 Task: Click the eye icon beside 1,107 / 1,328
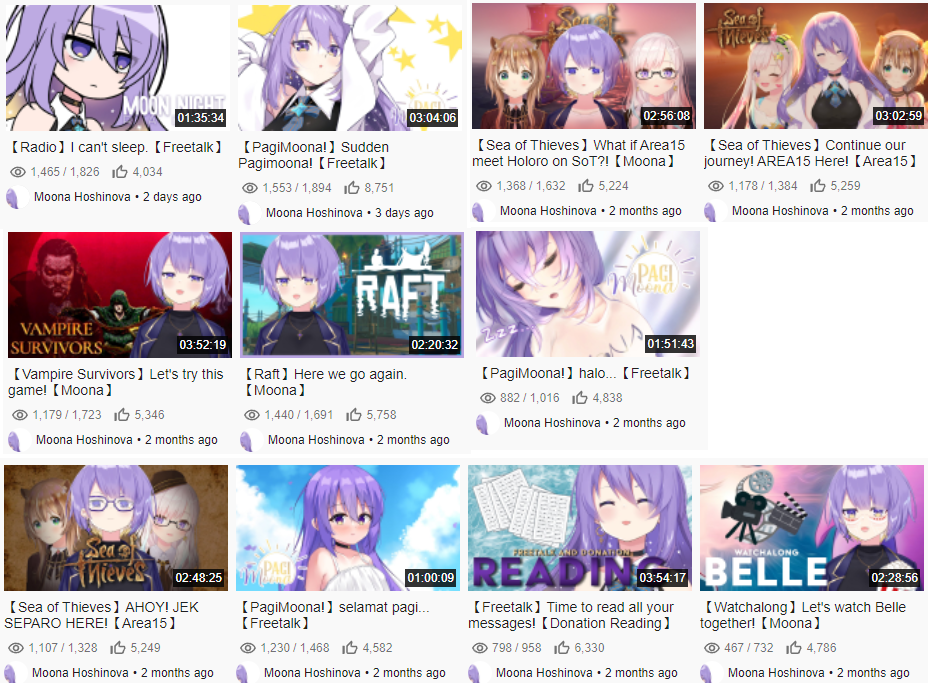coord(16,649)
